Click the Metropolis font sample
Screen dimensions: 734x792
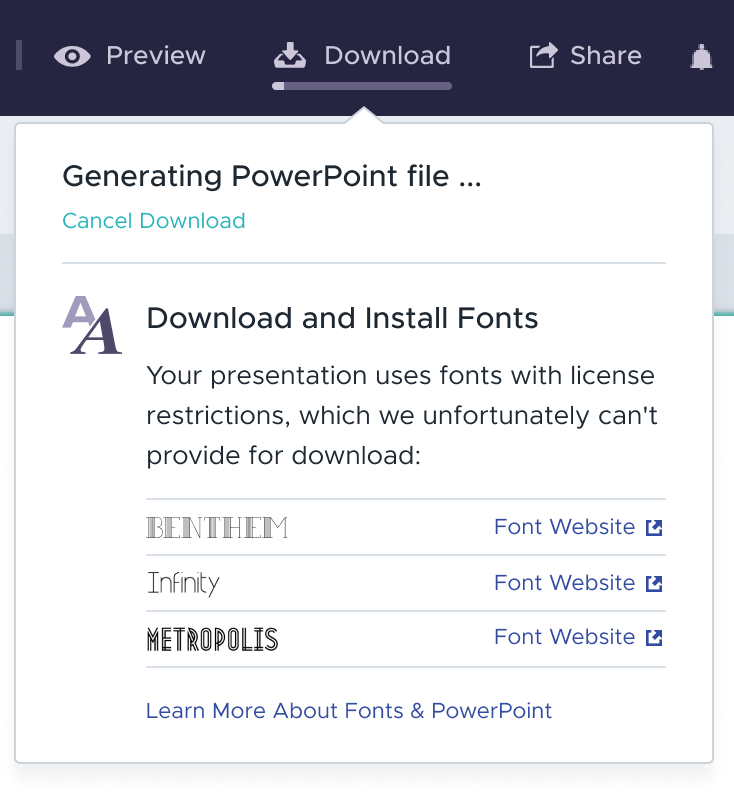212,639
